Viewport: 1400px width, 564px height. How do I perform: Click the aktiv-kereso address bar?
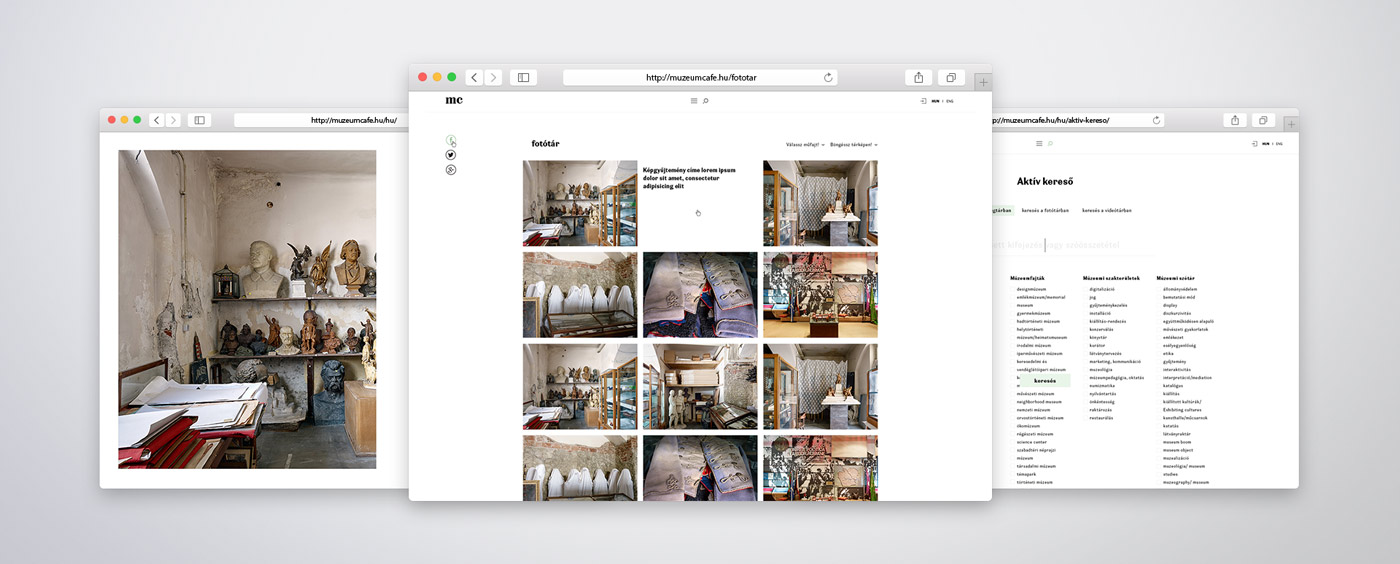1080,120
